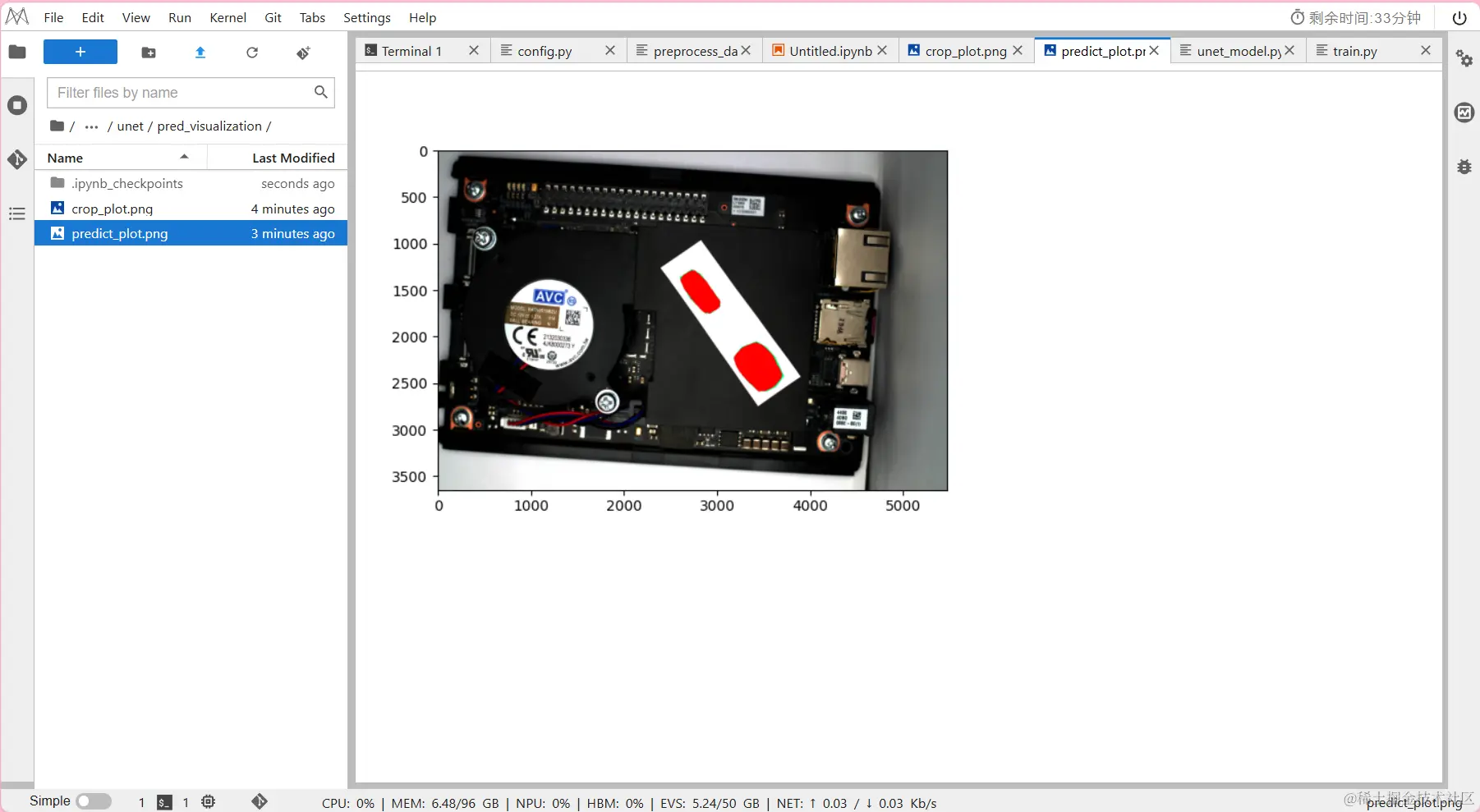Close the config.py tab

pyautogui.click(x=610, y=50)
